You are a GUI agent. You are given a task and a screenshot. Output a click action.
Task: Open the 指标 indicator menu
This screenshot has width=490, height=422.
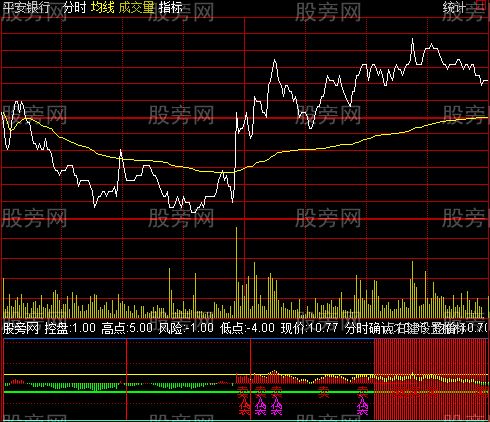(171, 7)
